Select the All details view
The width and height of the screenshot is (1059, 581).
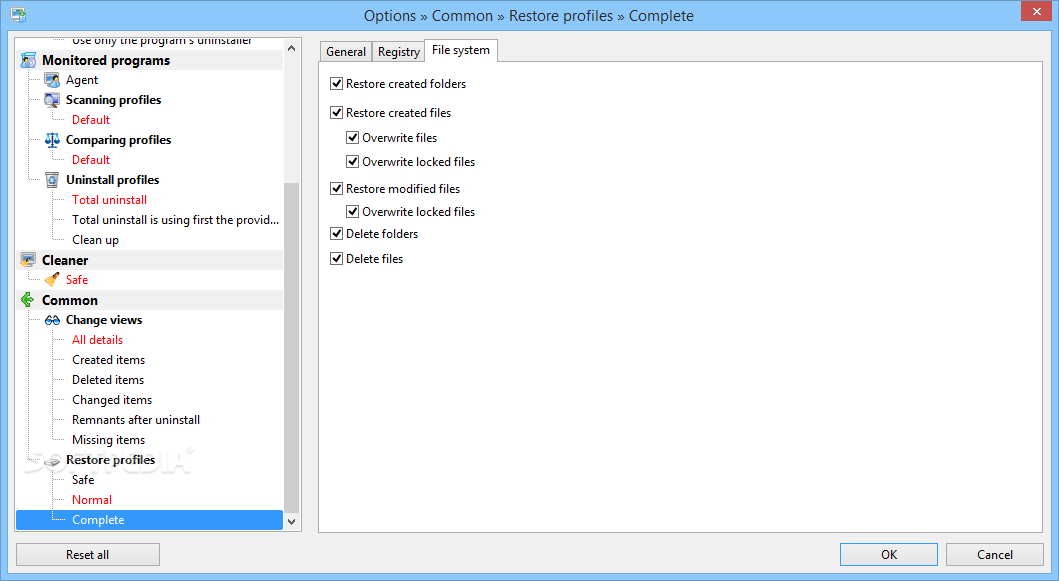[x=97, y=340]
